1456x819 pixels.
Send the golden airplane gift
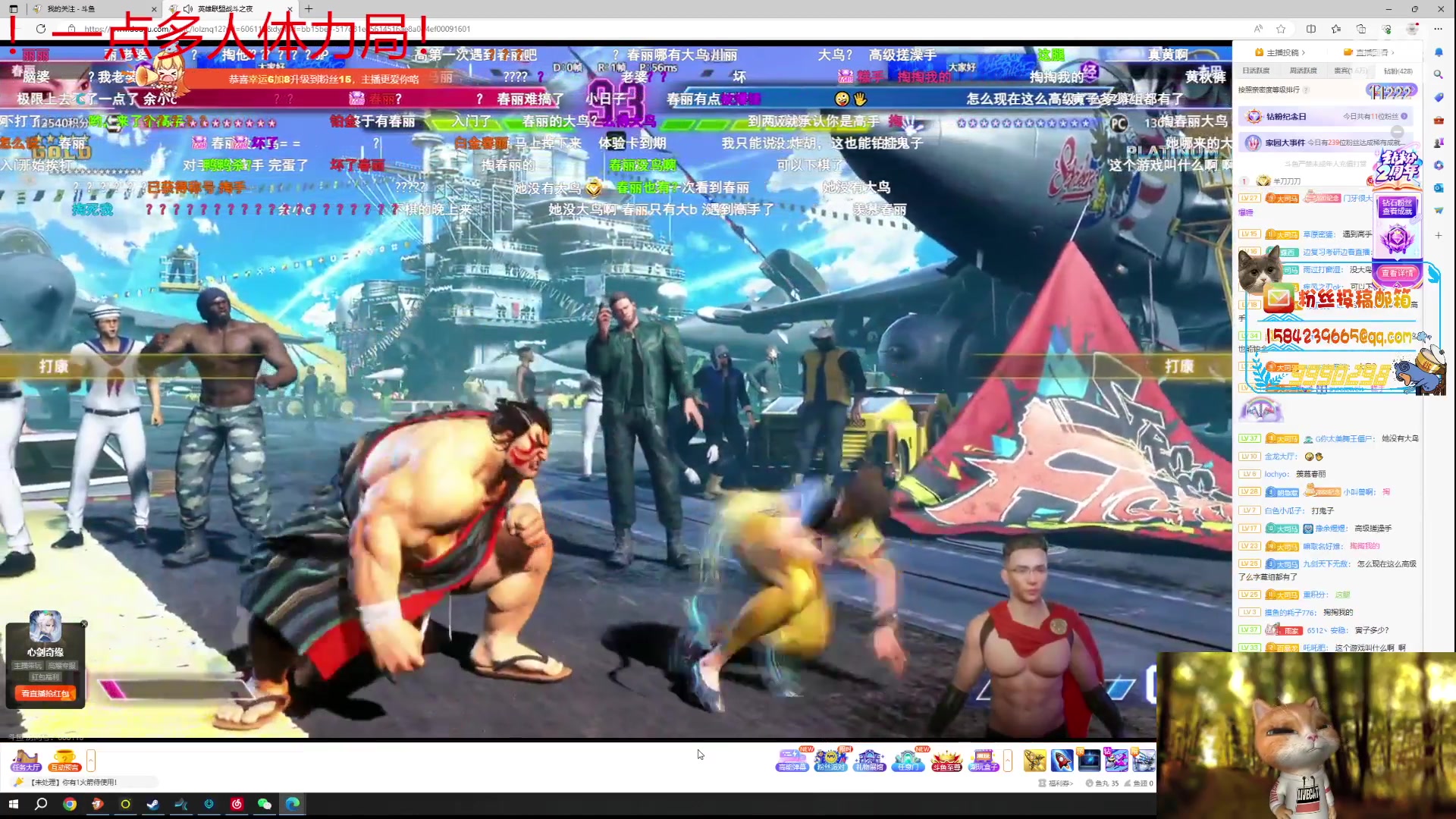pyautogui.click(x=1034, y=760)
